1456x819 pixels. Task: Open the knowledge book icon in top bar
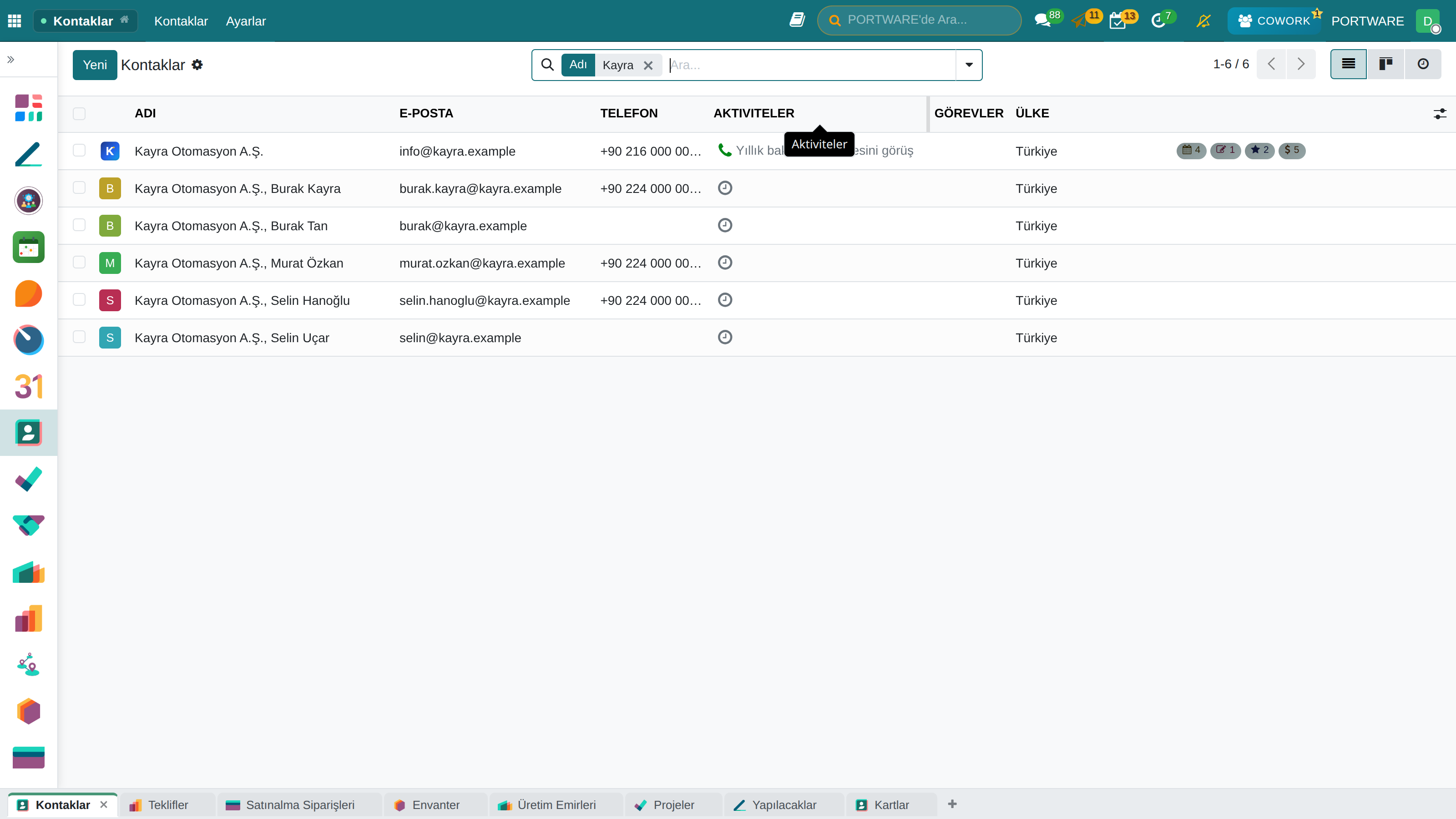click(x=797, y=20)
